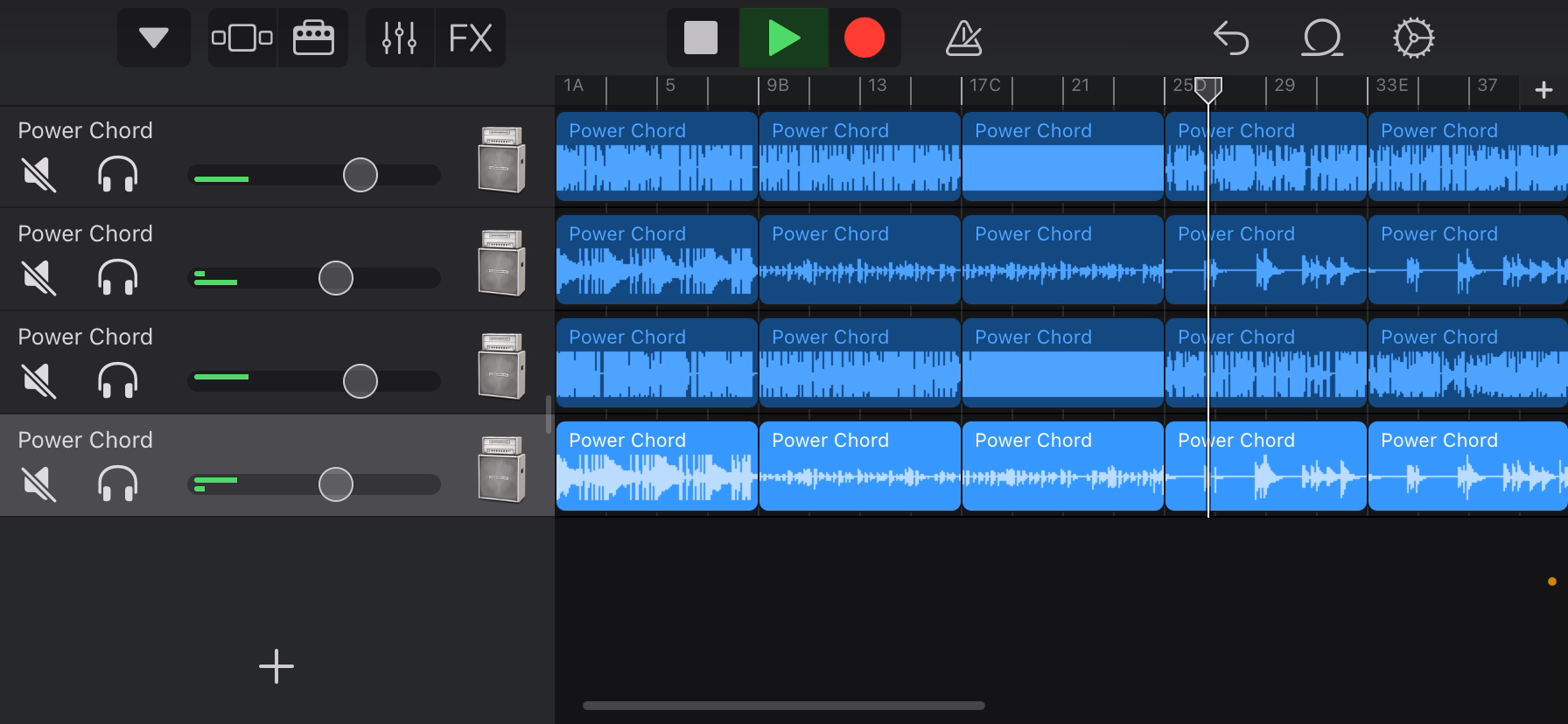
Task: Start recording with the red button
Action: pos(864,38)
